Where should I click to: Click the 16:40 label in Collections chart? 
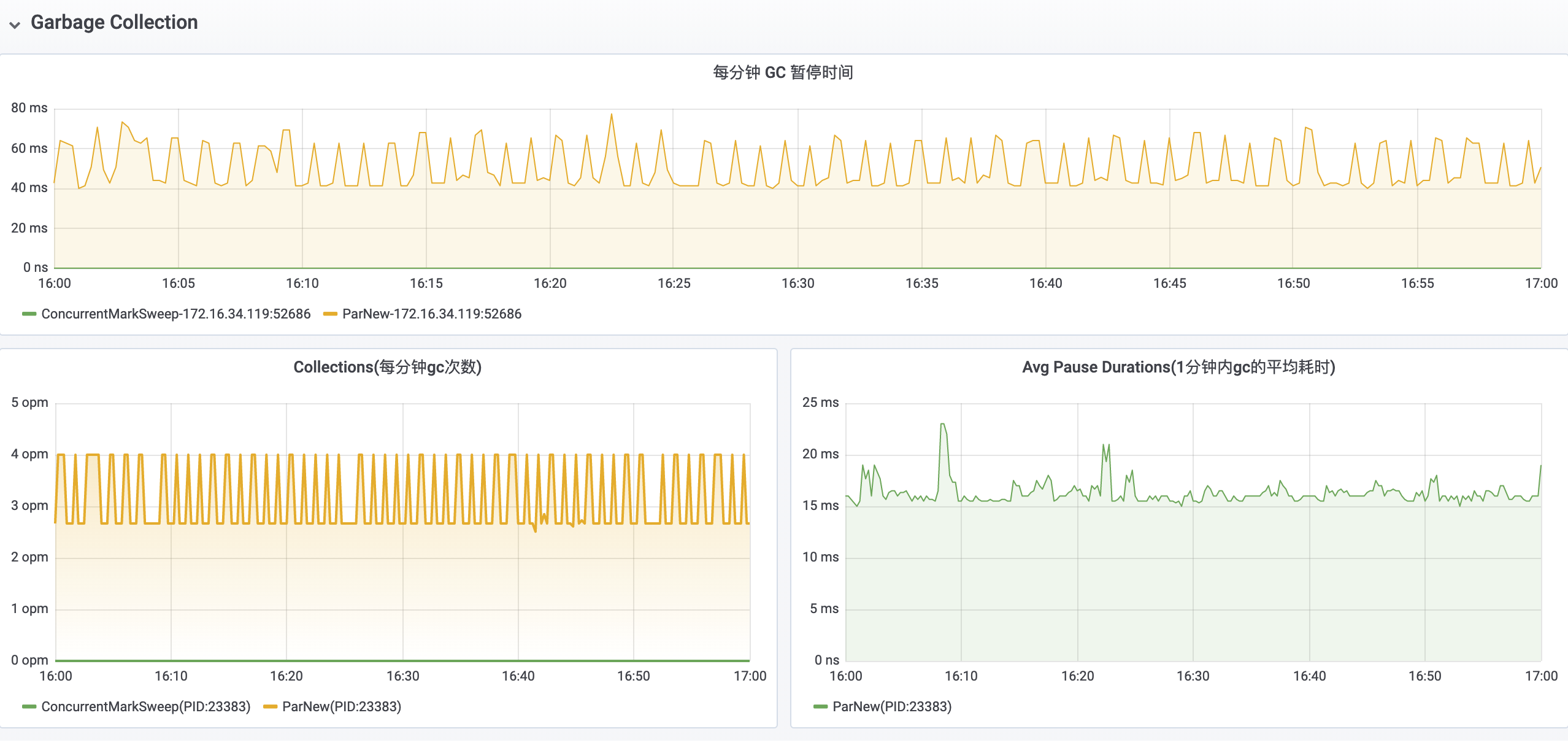click(x=518, y=676)
